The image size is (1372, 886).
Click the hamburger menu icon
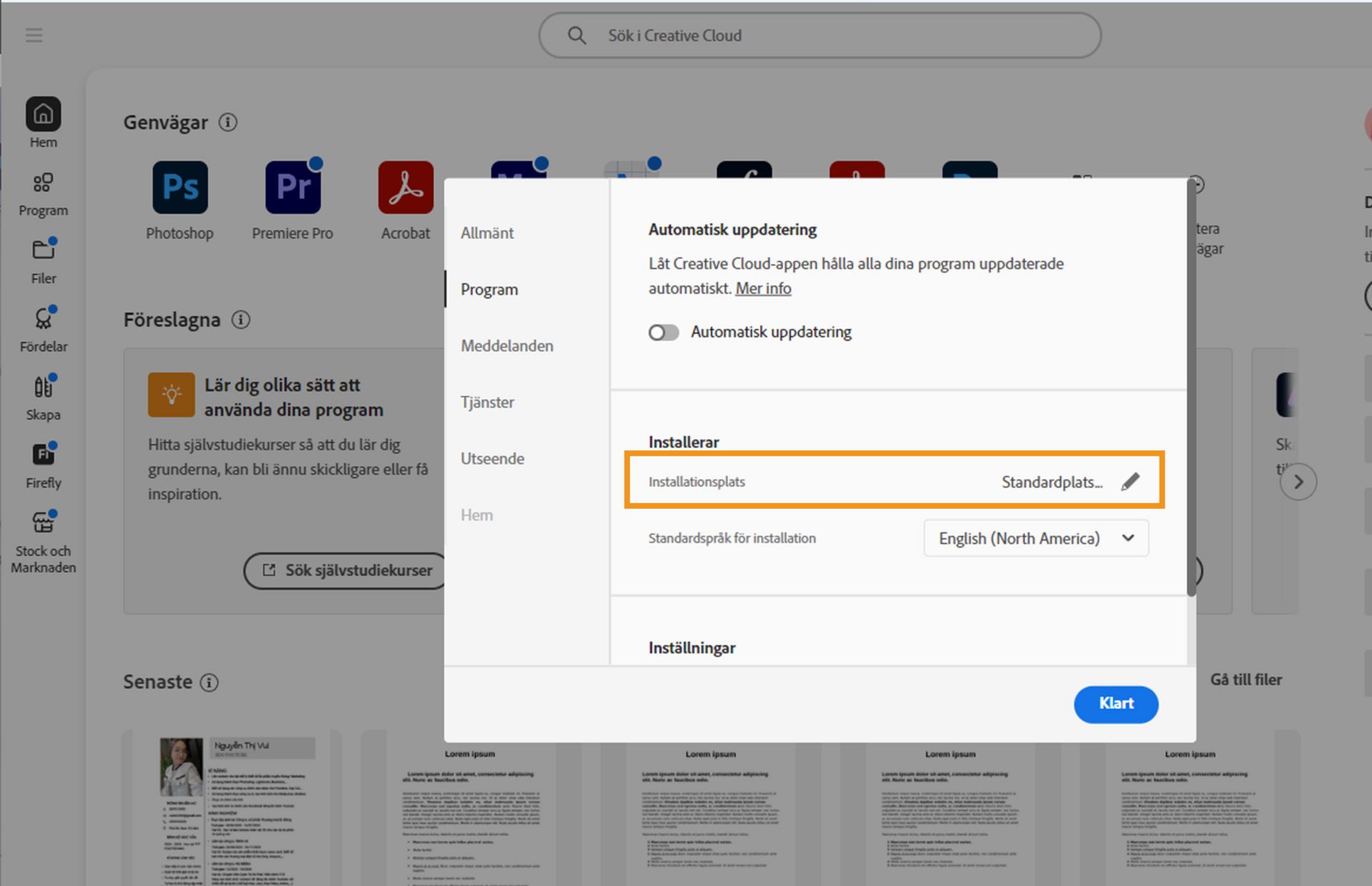click(x=34, y=35)
